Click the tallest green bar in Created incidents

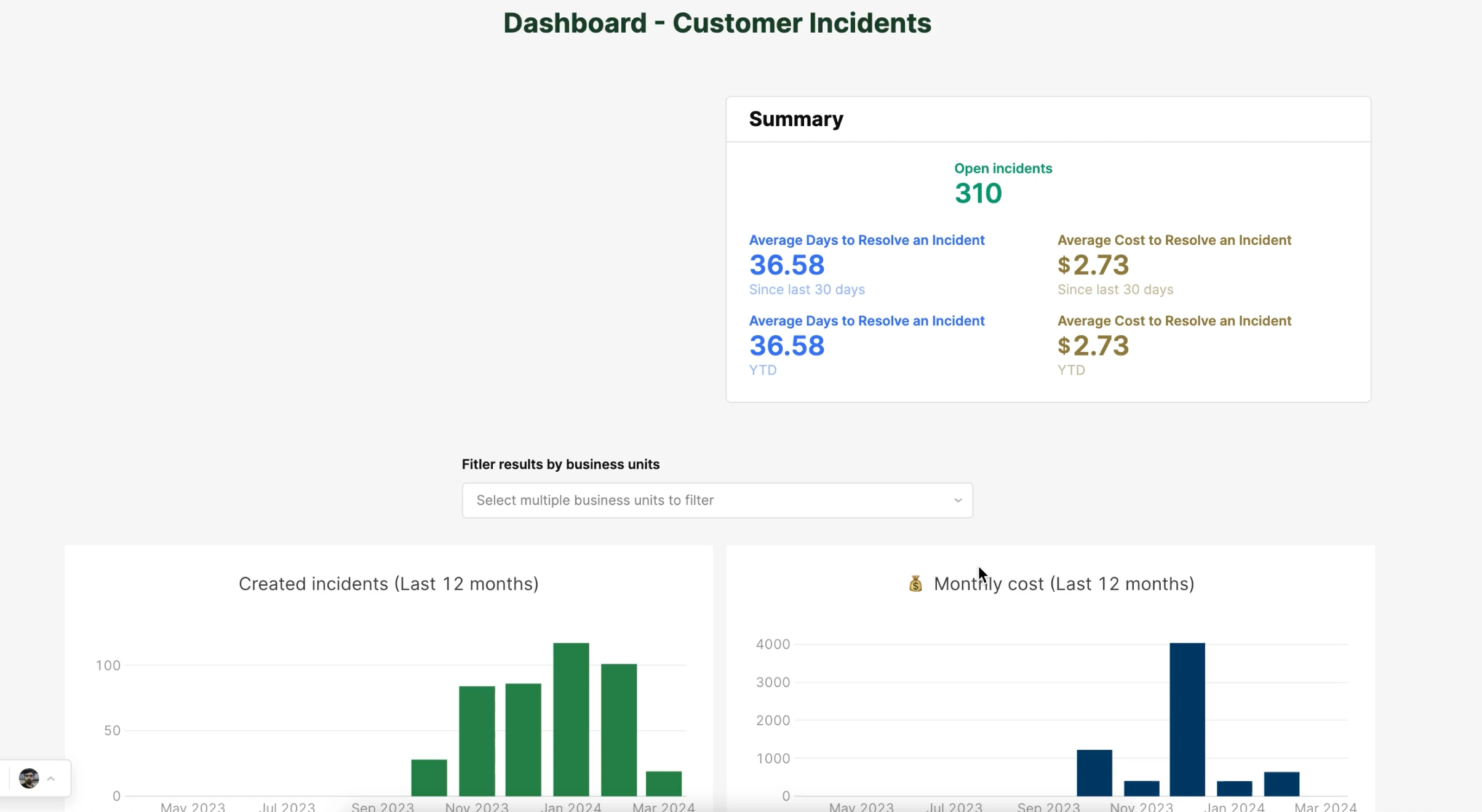(x=571, y=718)
